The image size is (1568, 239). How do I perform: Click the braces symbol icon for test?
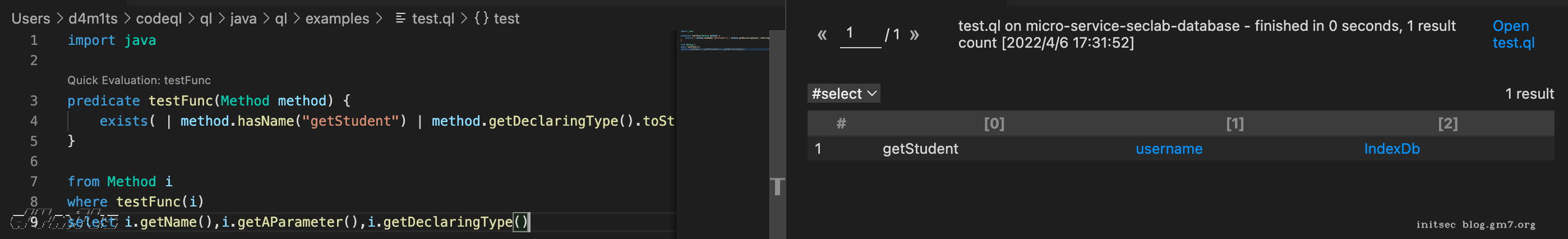481,19
